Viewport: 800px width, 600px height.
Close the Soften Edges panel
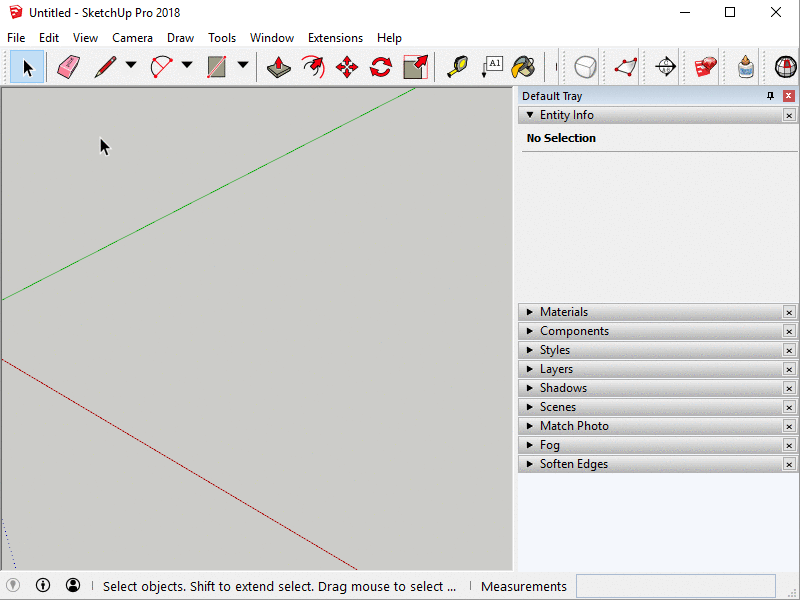[789, 465]
